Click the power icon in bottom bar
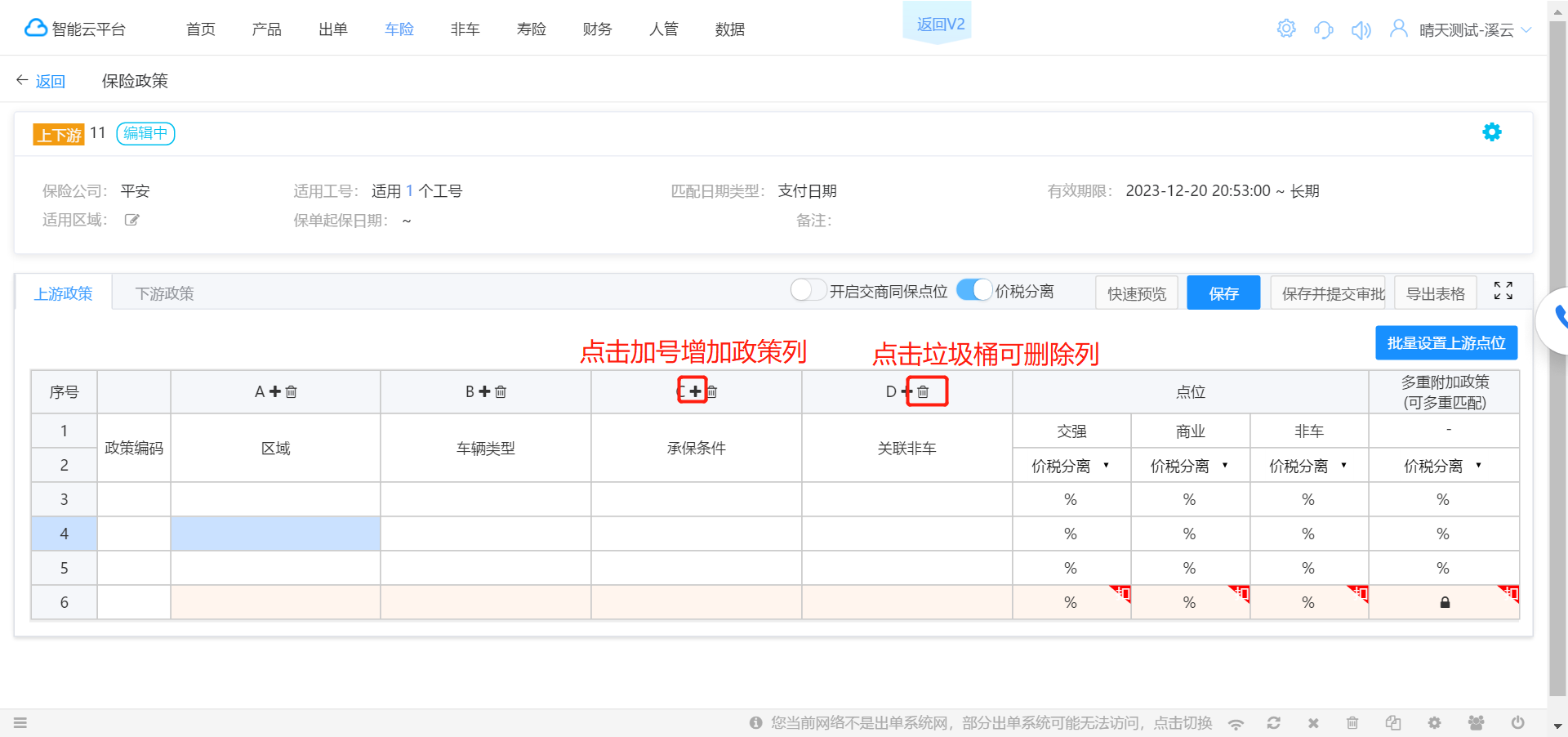The width and height of the screenshot is (1568, 737). tap(1517, 722)
